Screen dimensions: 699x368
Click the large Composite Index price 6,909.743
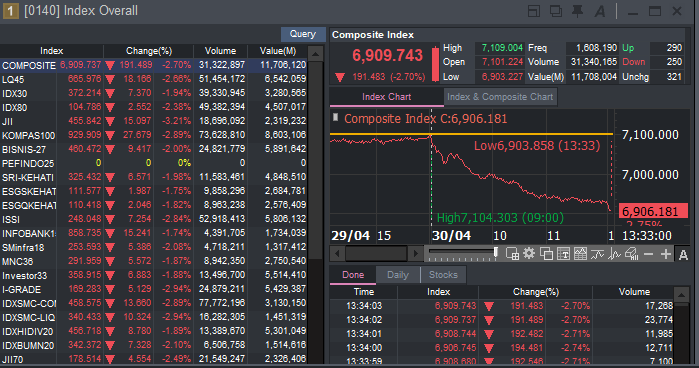click(387, 55)
